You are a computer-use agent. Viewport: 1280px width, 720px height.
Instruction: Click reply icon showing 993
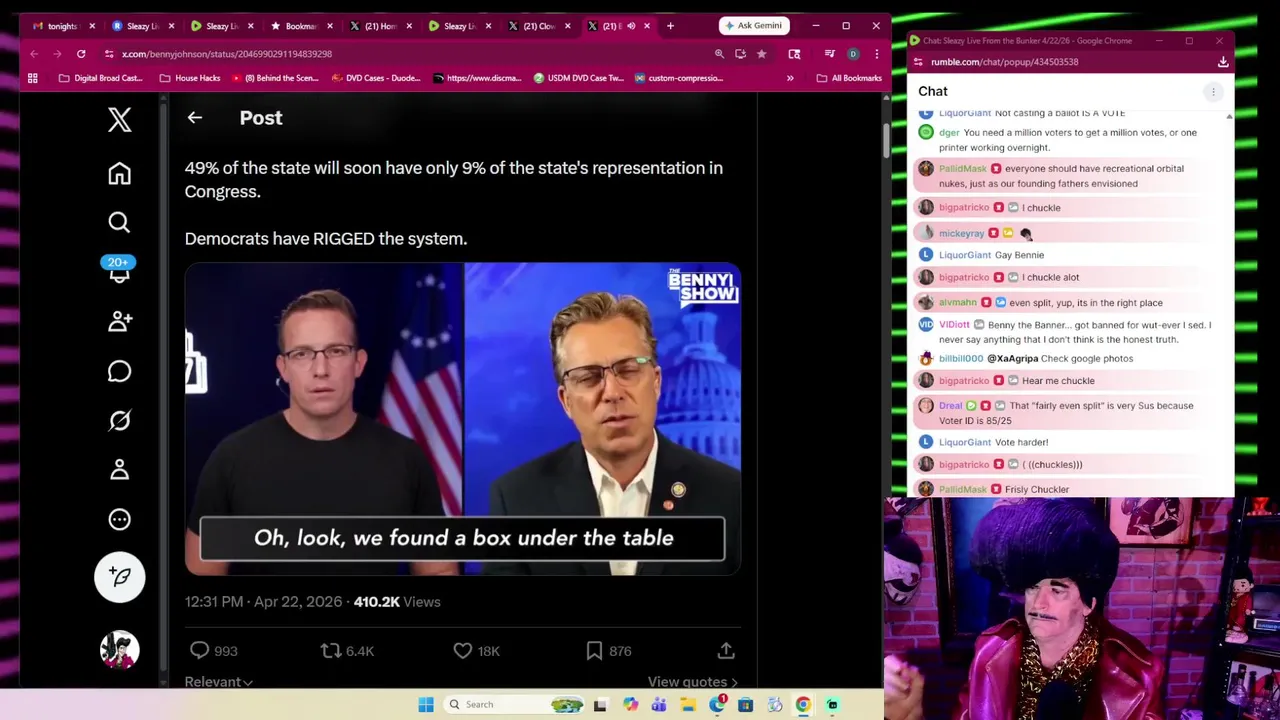(x=199, y=651)
